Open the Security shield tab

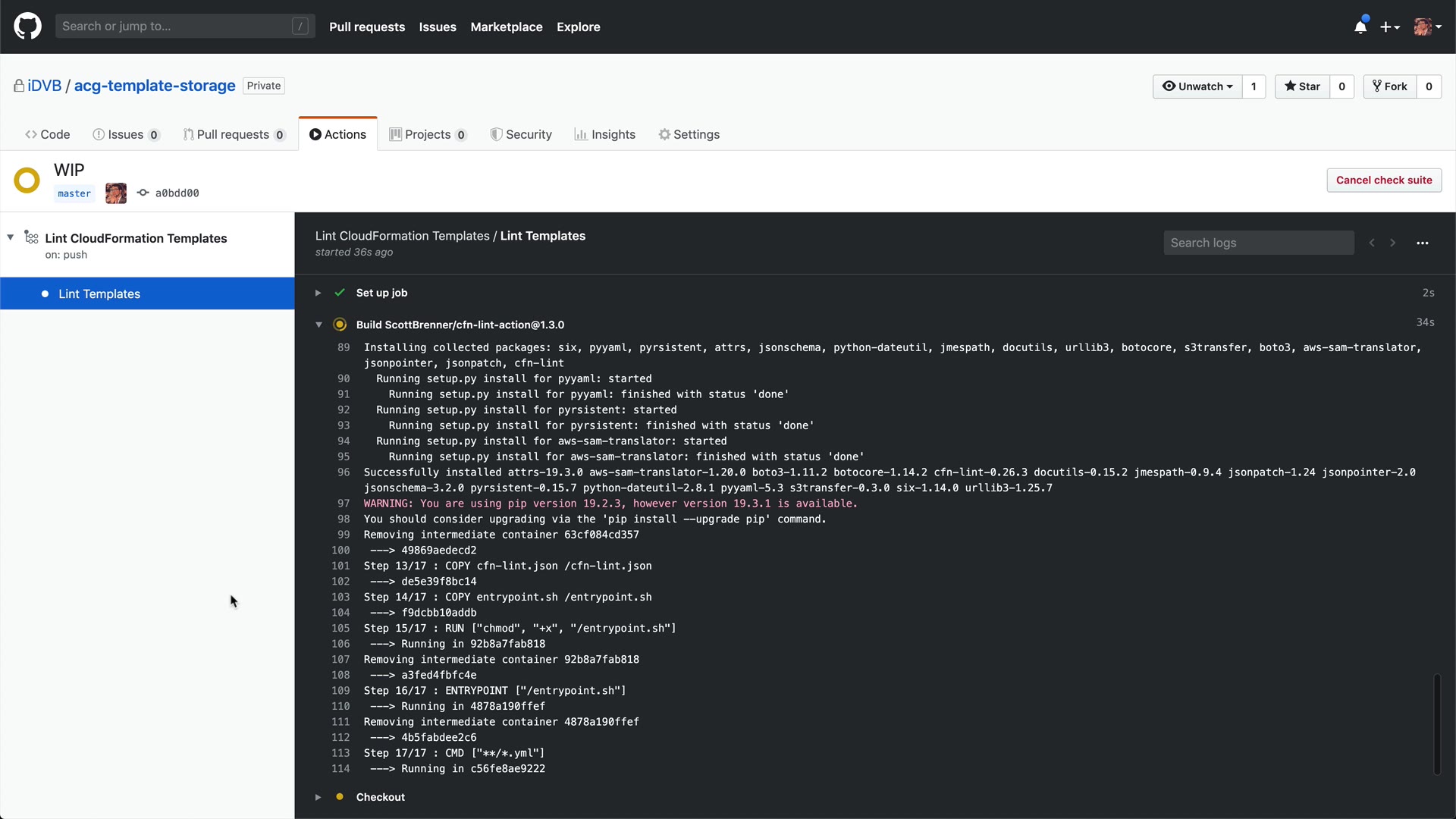(x=521, y=134)
